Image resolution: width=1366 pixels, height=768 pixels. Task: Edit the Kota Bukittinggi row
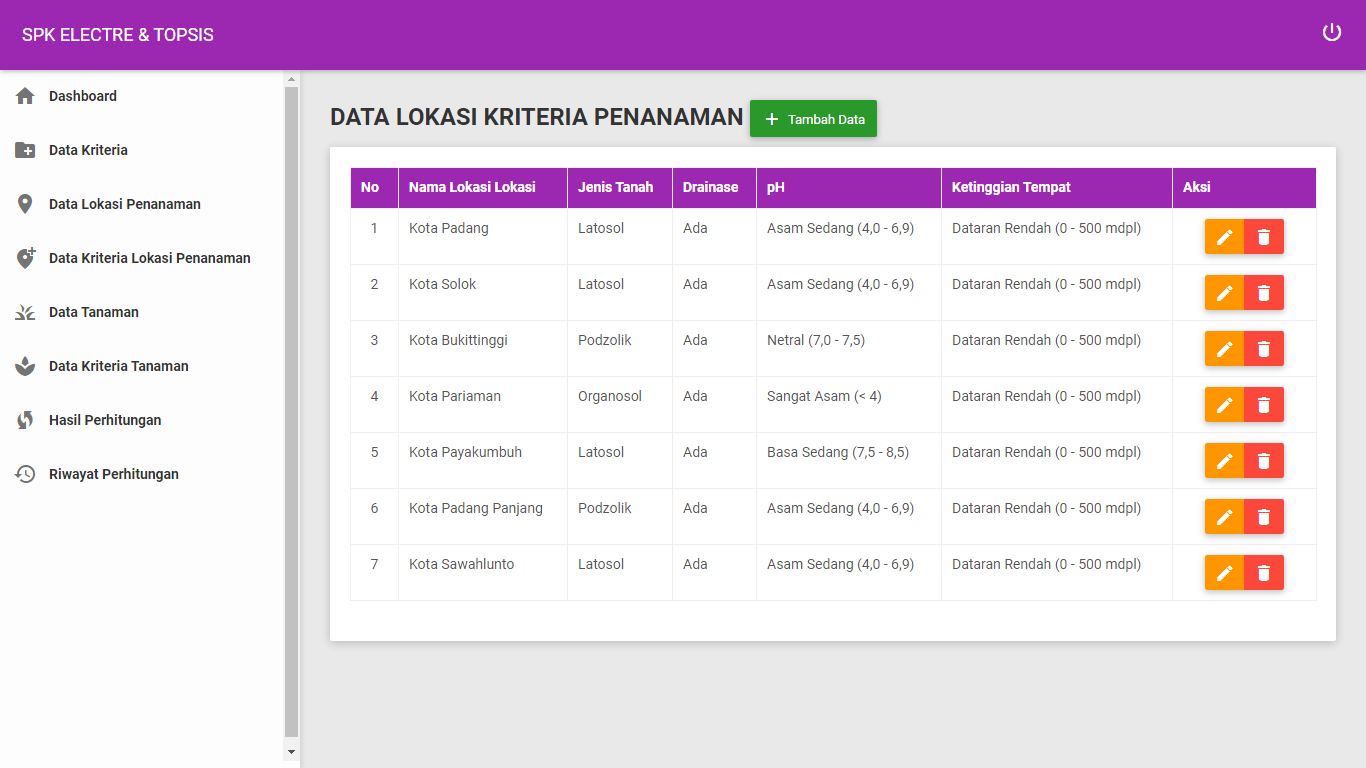(1224, 349)
